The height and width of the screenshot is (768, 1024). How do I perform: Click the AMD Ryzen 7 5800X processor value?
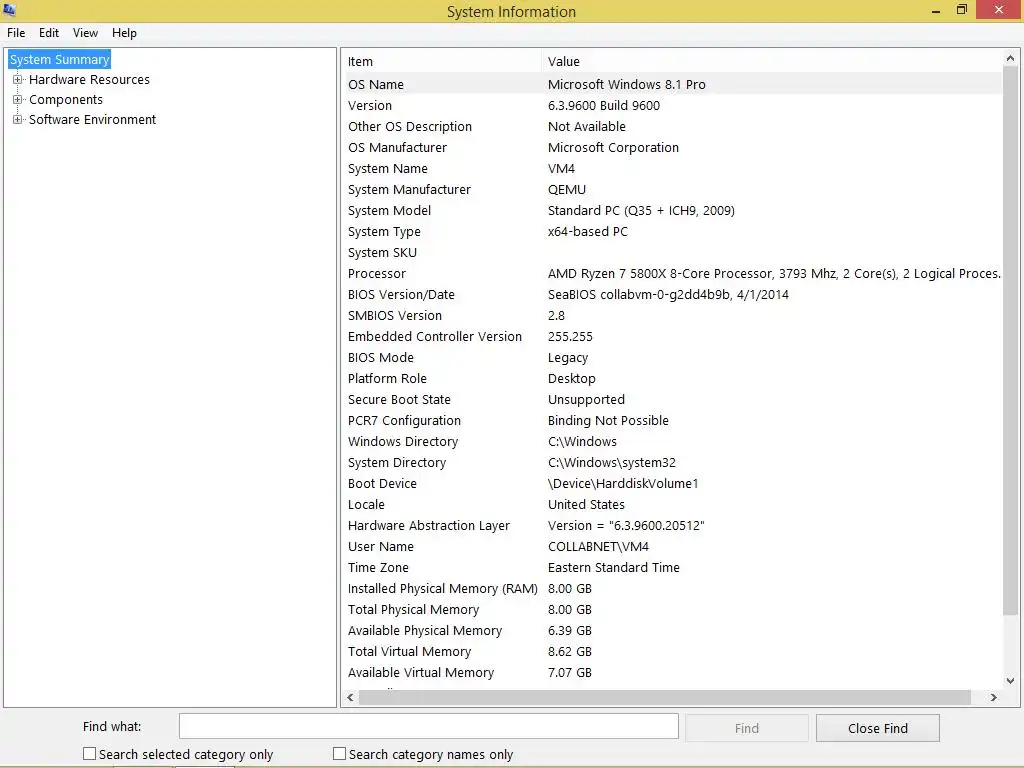[774, 274]
